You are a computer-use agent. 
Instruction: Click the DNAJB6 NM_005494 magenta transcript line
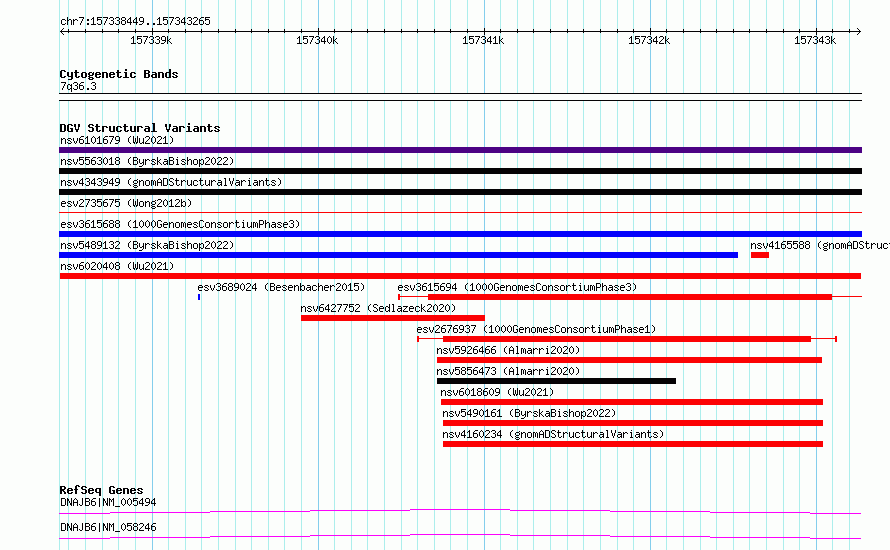(460, 511)
